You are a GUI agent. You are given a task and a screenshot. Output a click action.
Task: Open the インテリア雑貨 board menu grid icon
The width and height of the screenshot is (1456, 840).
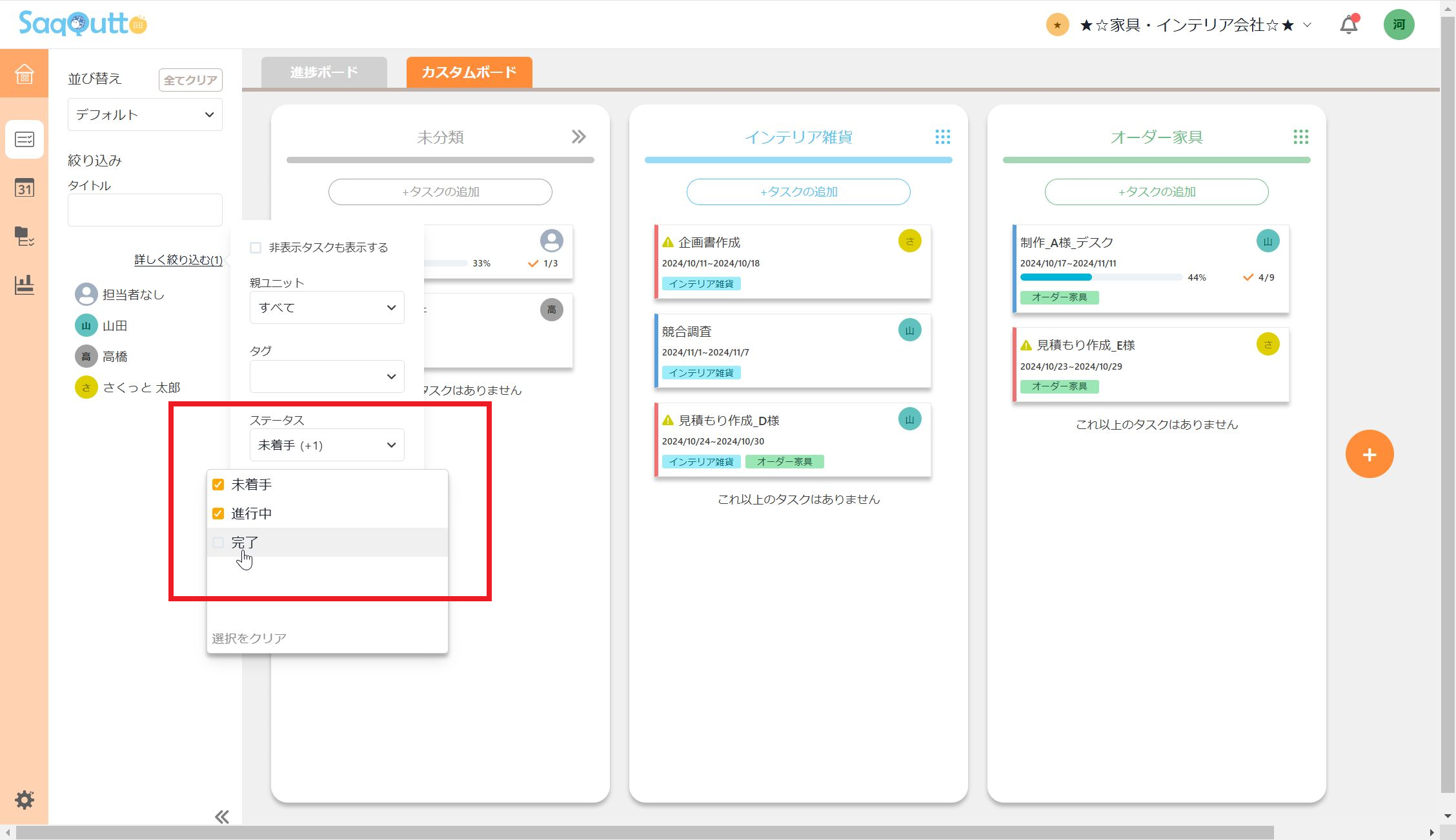tap(943, 137)
